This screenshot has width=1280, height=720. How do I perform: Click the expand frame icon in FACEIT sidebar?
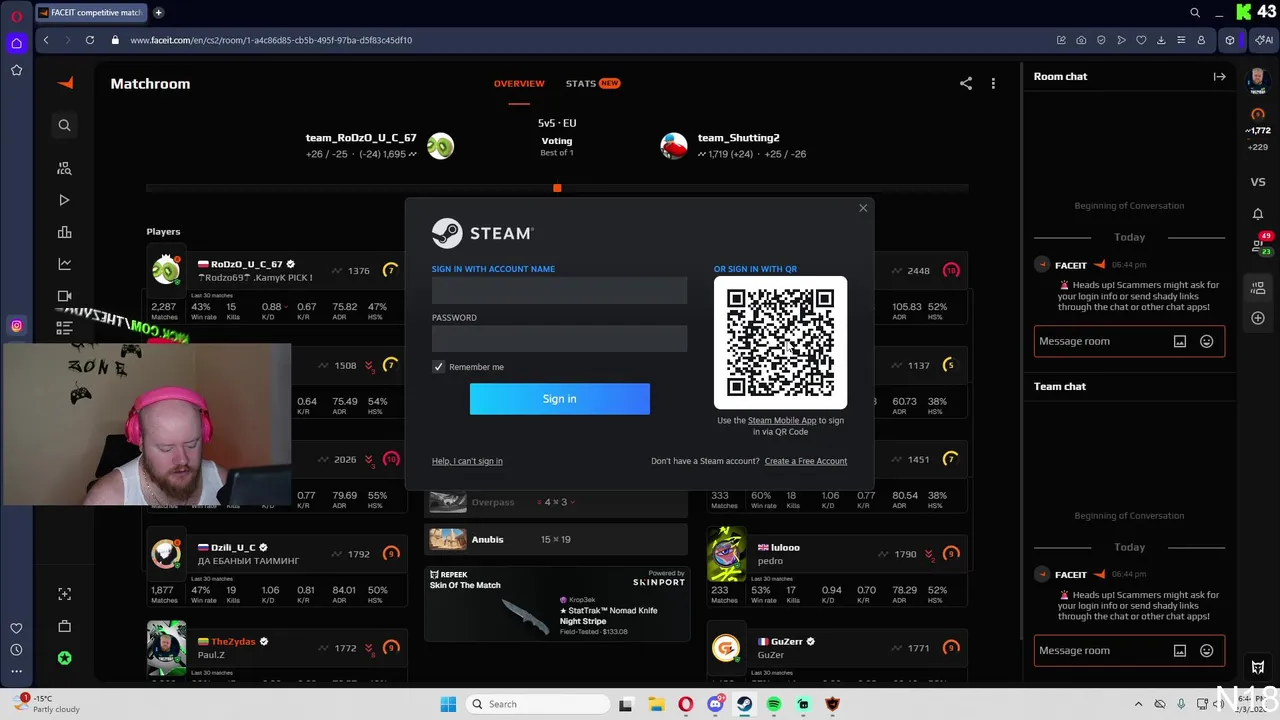coord(64,594)
